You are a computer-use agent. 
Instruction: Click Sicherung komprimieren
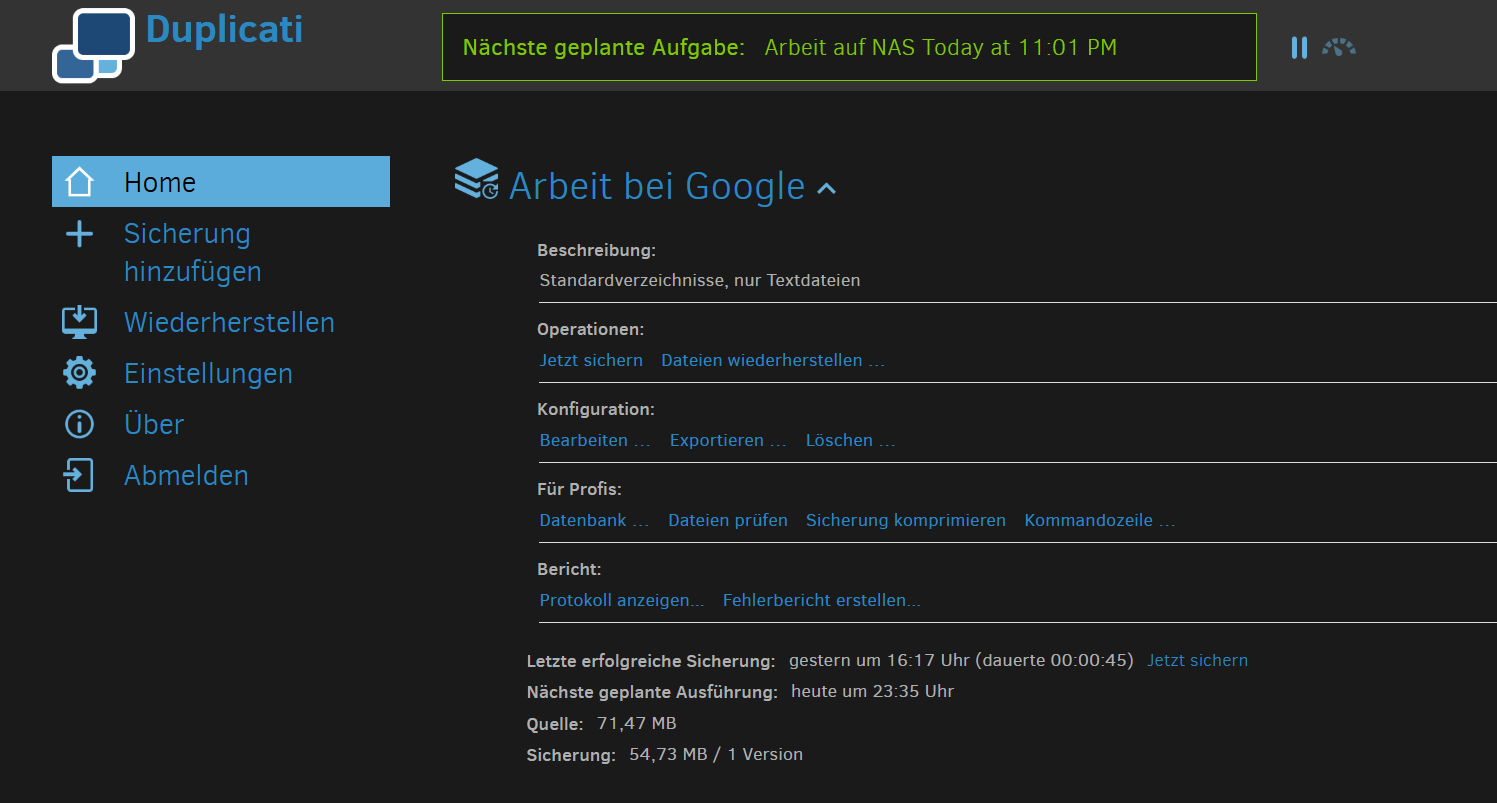pos(906,520)
